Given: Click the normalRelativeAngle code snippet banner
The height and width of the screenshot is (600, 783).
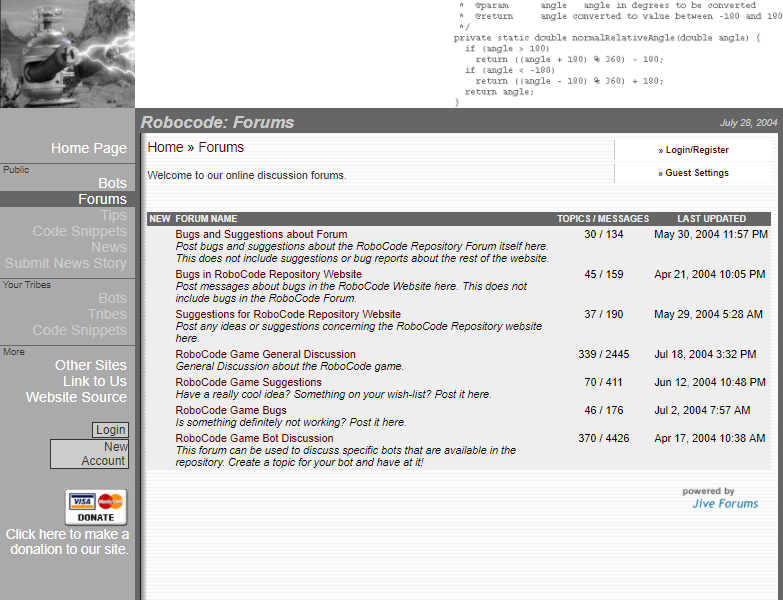Looking at the screenshot, I should [617, 53].
